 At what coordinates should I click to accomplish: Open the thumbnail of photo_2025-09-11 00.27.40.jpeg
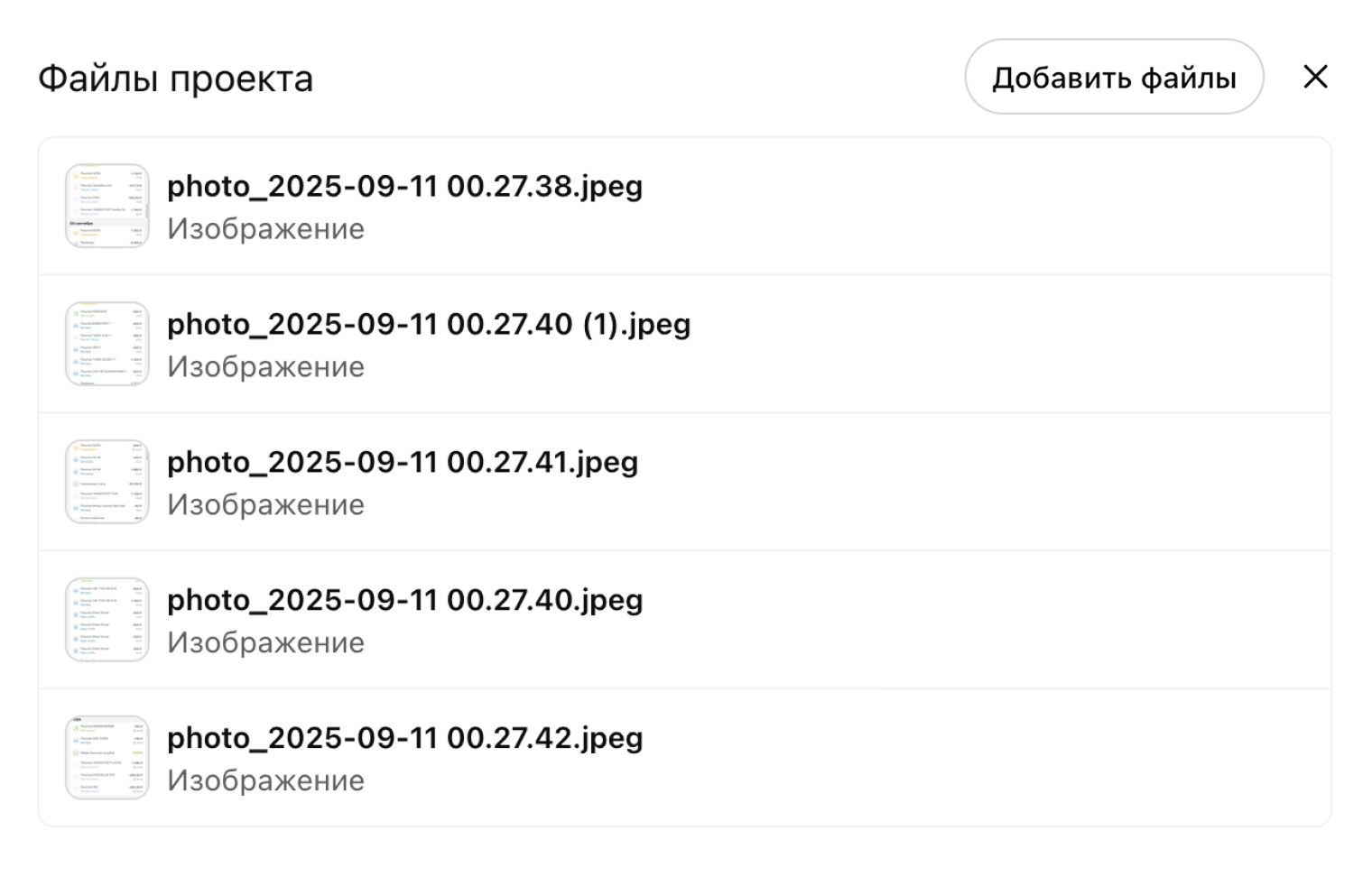(107, 619)
